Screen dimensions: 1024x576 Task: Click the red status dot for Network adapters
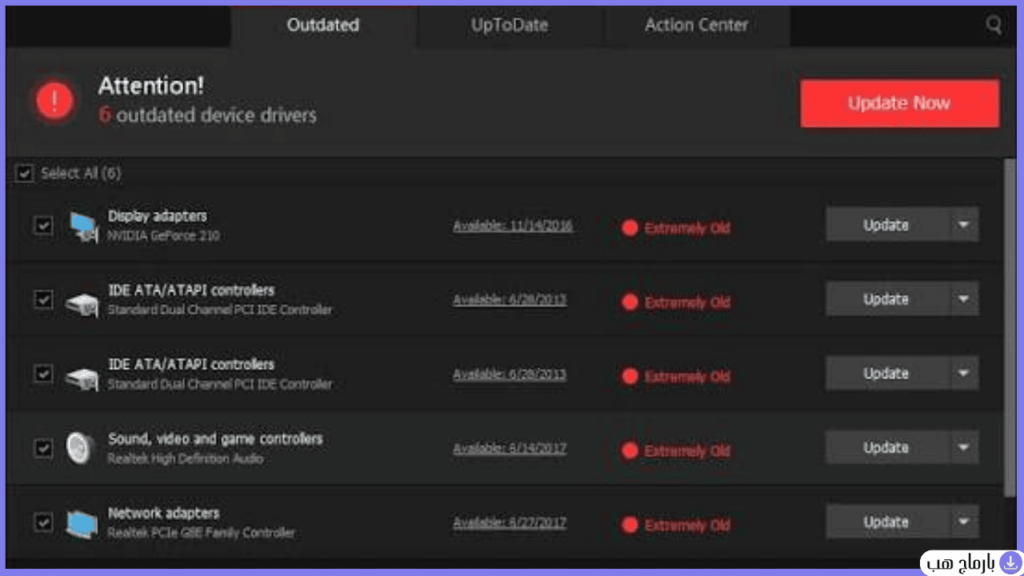(630, 525)
